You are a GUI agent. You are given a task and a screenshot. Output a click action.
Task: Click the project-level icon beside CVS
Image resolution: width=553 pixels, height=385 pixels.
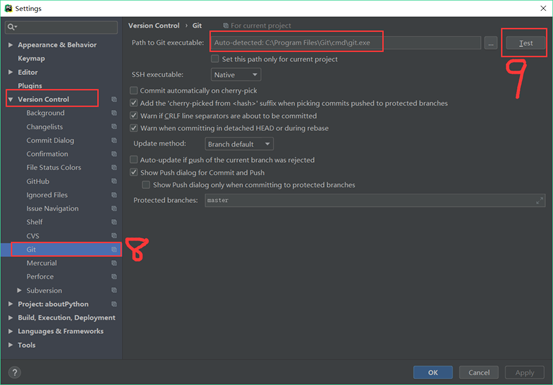114,236
